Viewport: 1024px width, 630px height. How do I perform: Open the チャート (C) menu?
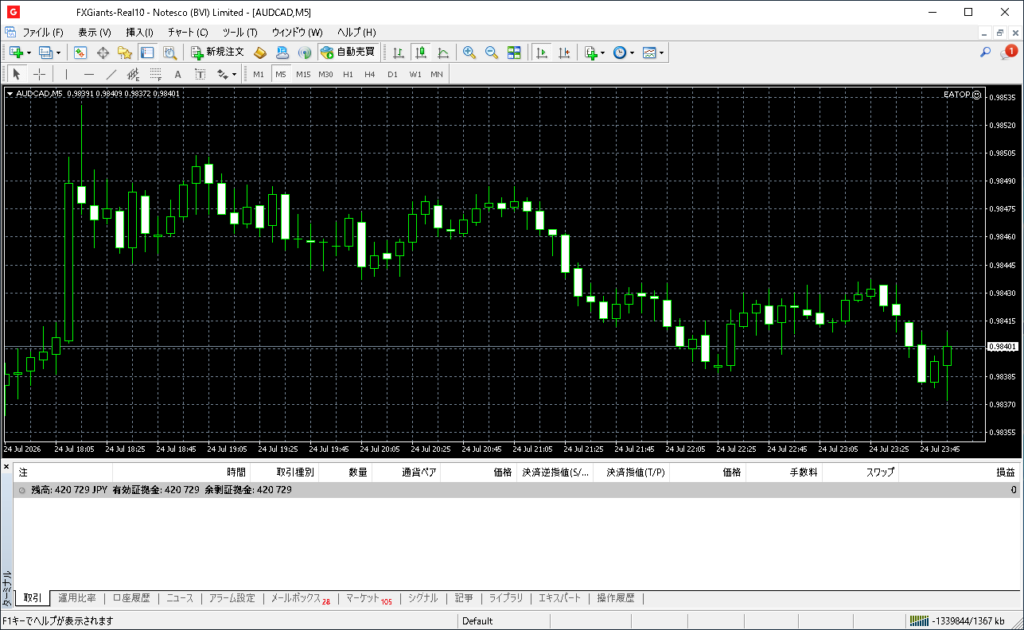187,32
